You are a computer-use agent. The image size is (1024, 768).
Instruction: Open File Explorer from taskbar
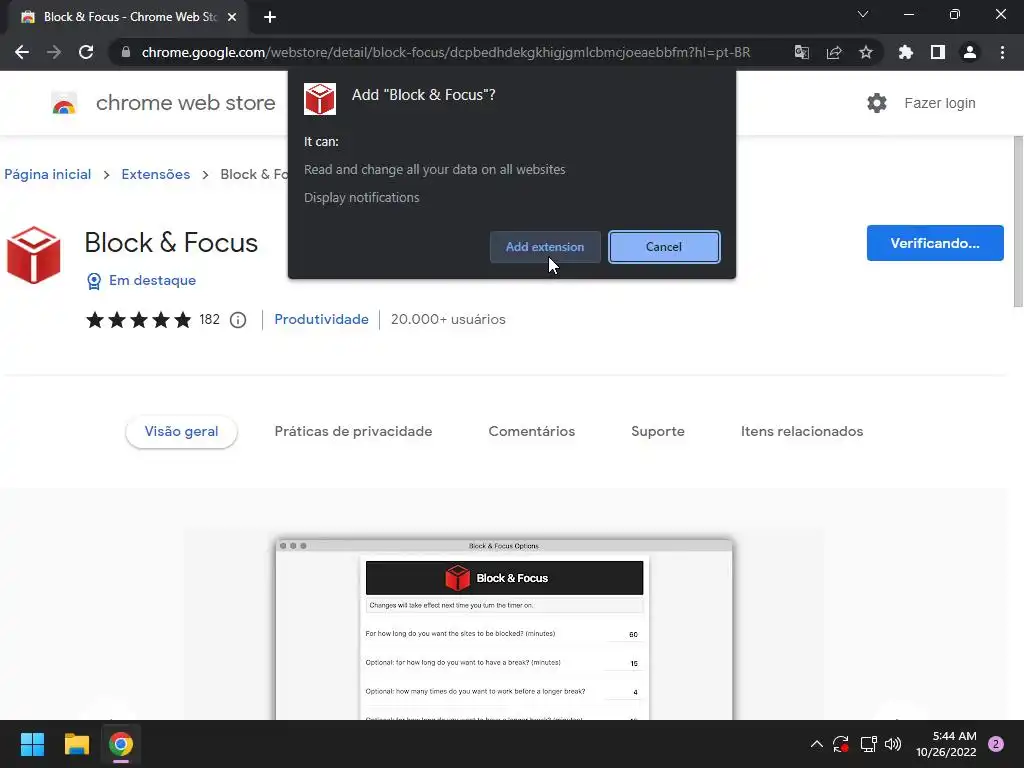pyautogui.click(x=76, y=744)
